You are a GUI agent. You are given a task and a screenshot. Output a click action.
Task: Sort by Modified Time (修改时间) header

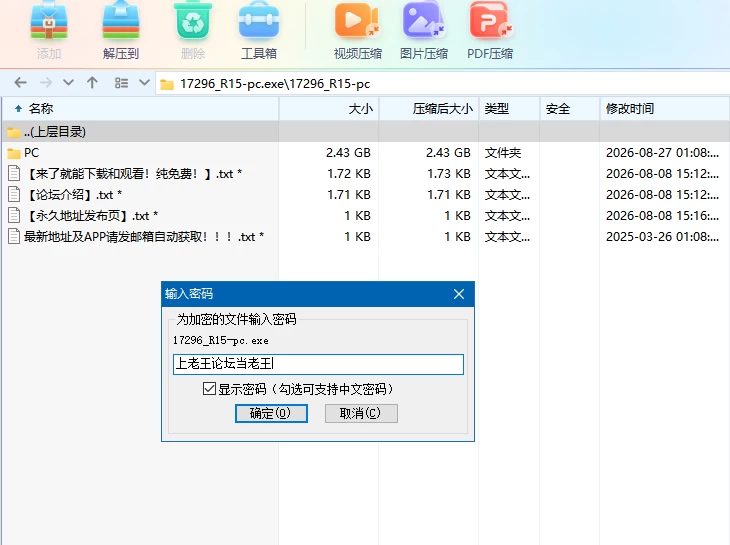point(665,109)
